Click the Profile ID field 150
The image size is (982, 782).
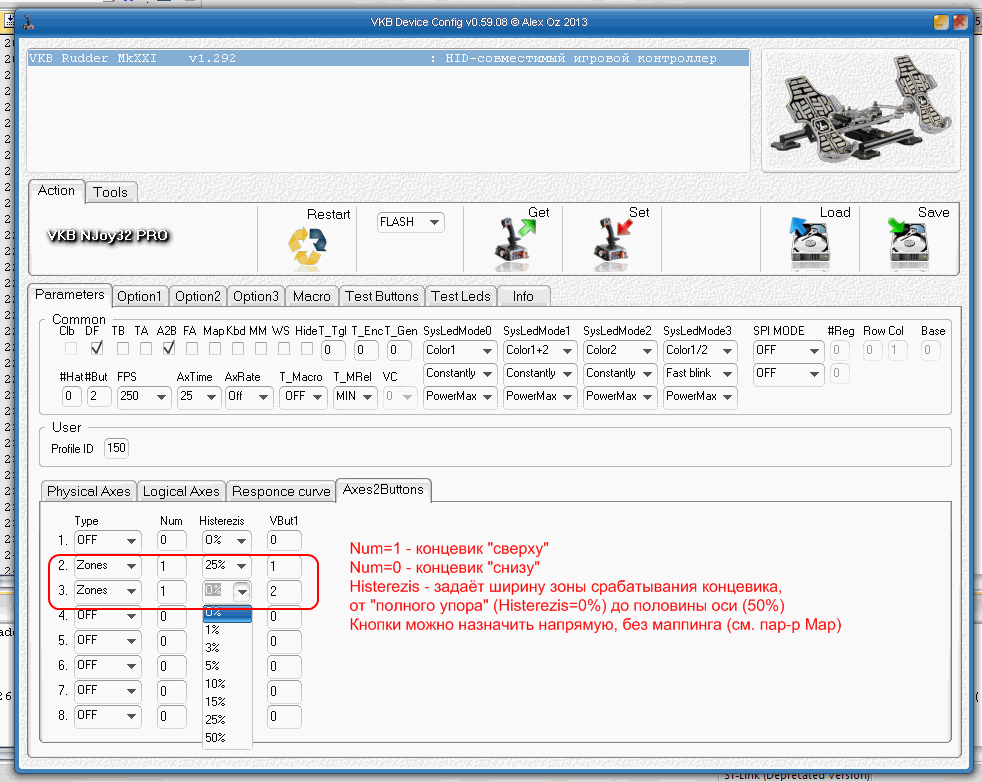(116, 448)
